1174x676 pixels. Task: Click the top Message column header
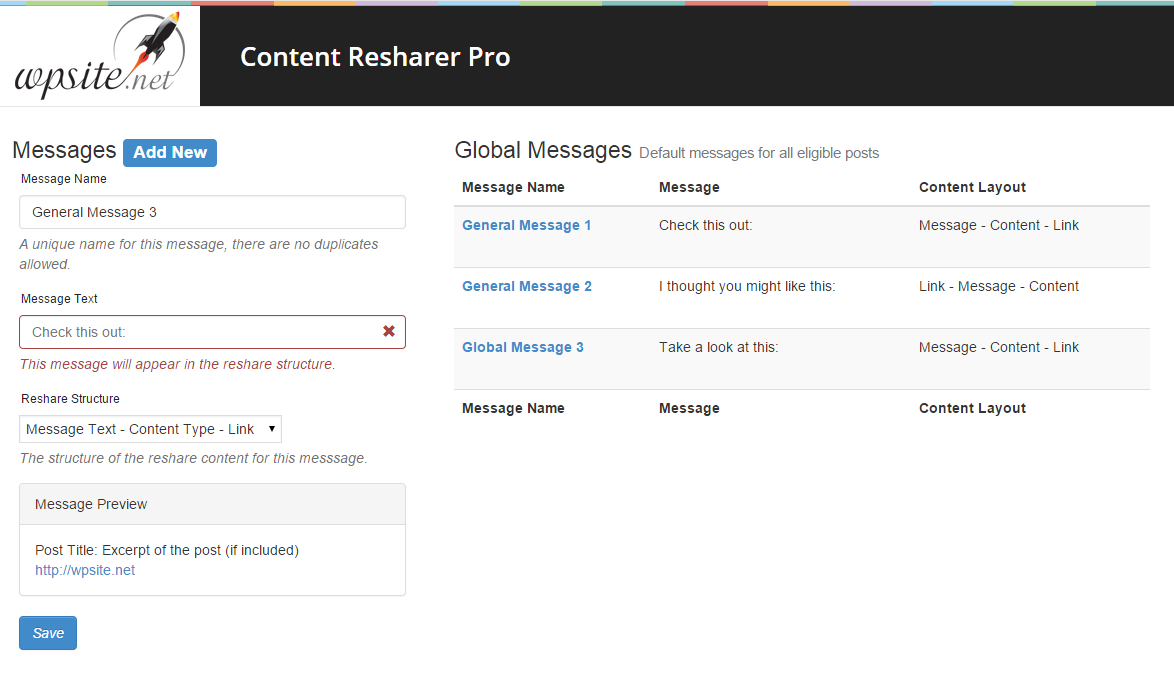pos(689,187)
